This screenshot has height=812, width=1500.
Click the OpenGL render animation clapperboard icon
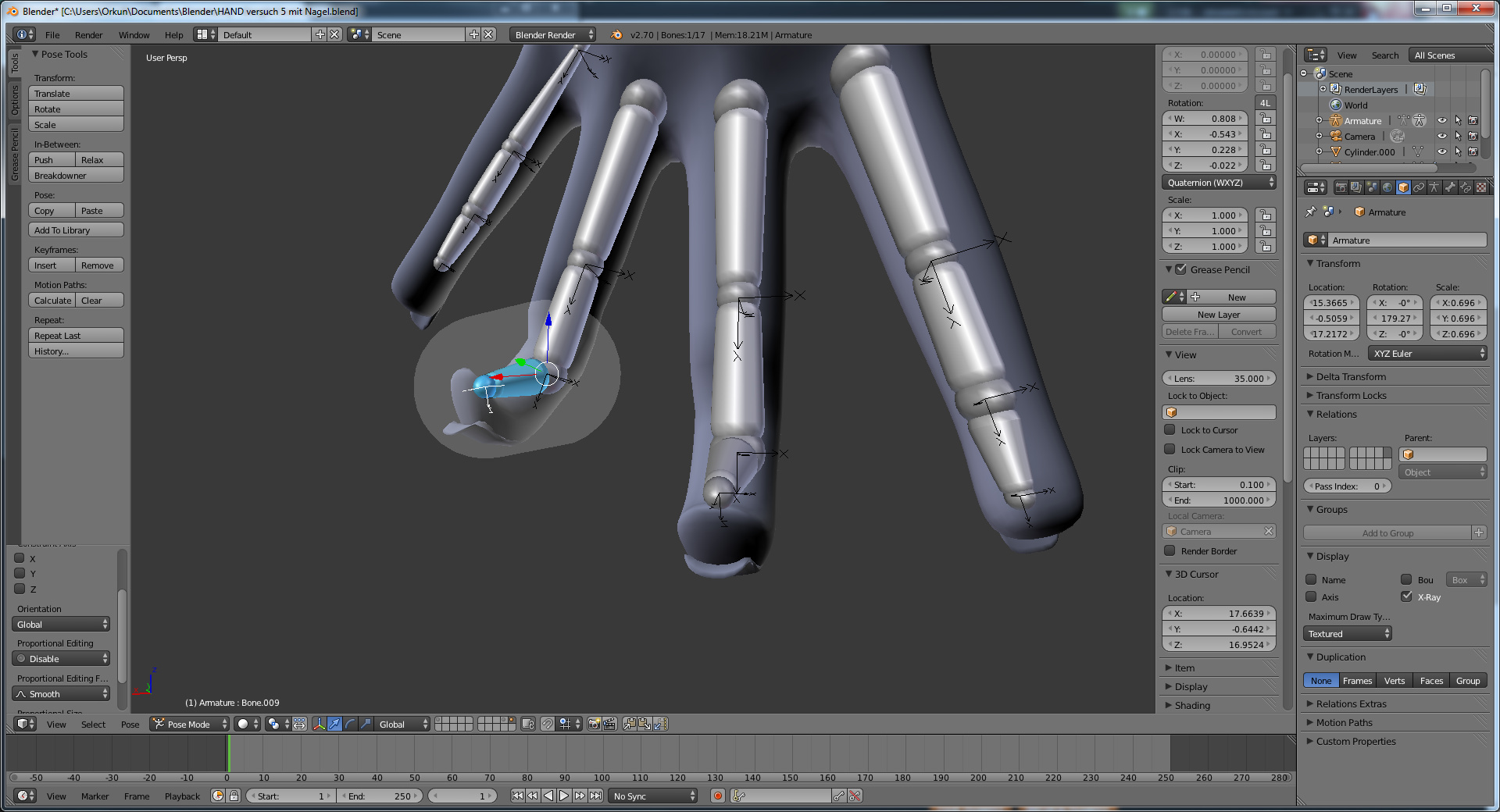(609, 725)
